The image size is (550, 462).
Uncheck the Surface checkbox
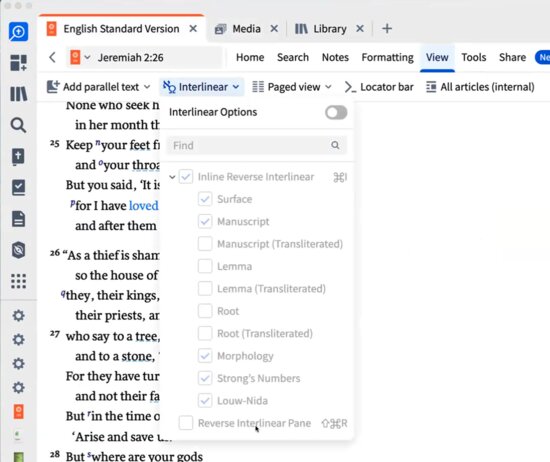coord(205,199)
